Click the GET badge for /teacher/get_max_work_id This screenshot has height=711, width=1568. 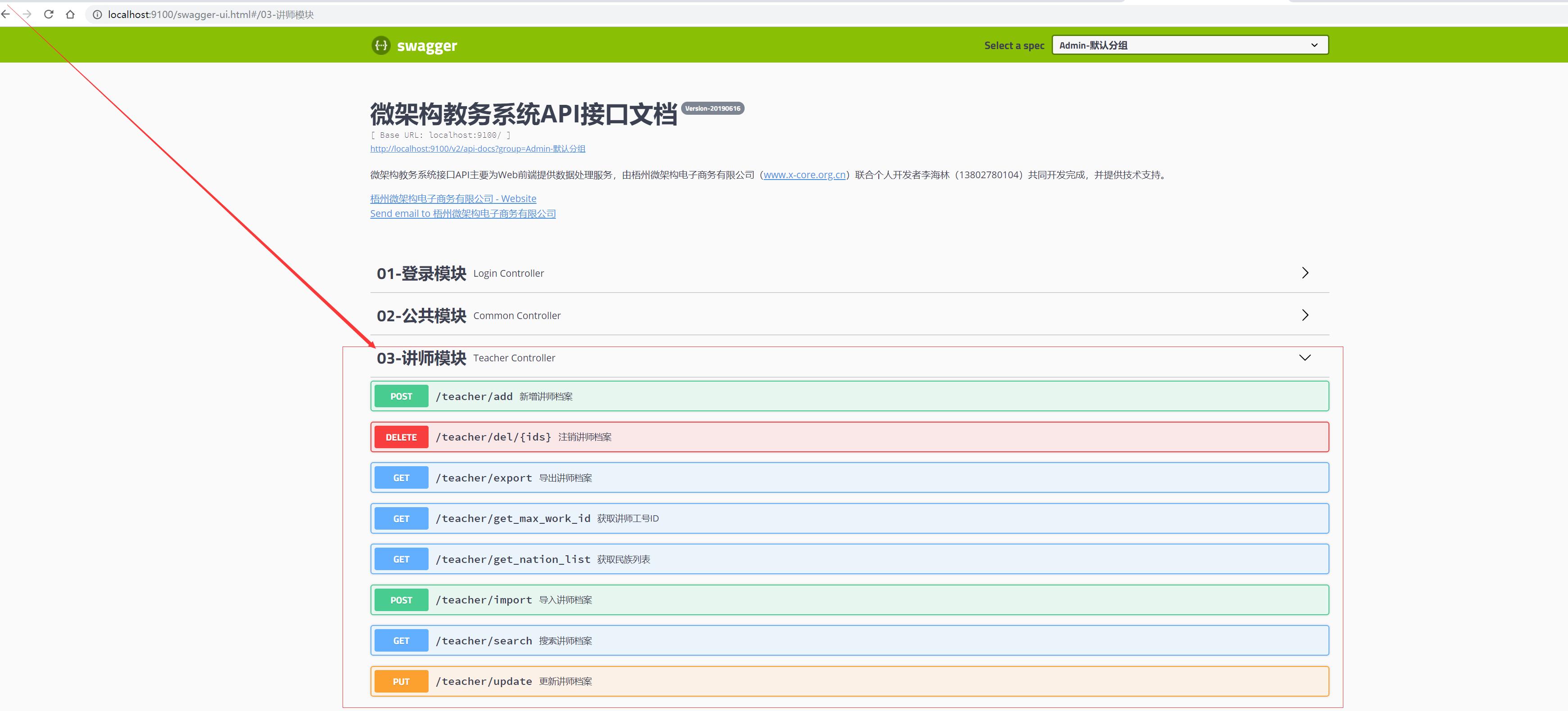click(401, 518)
